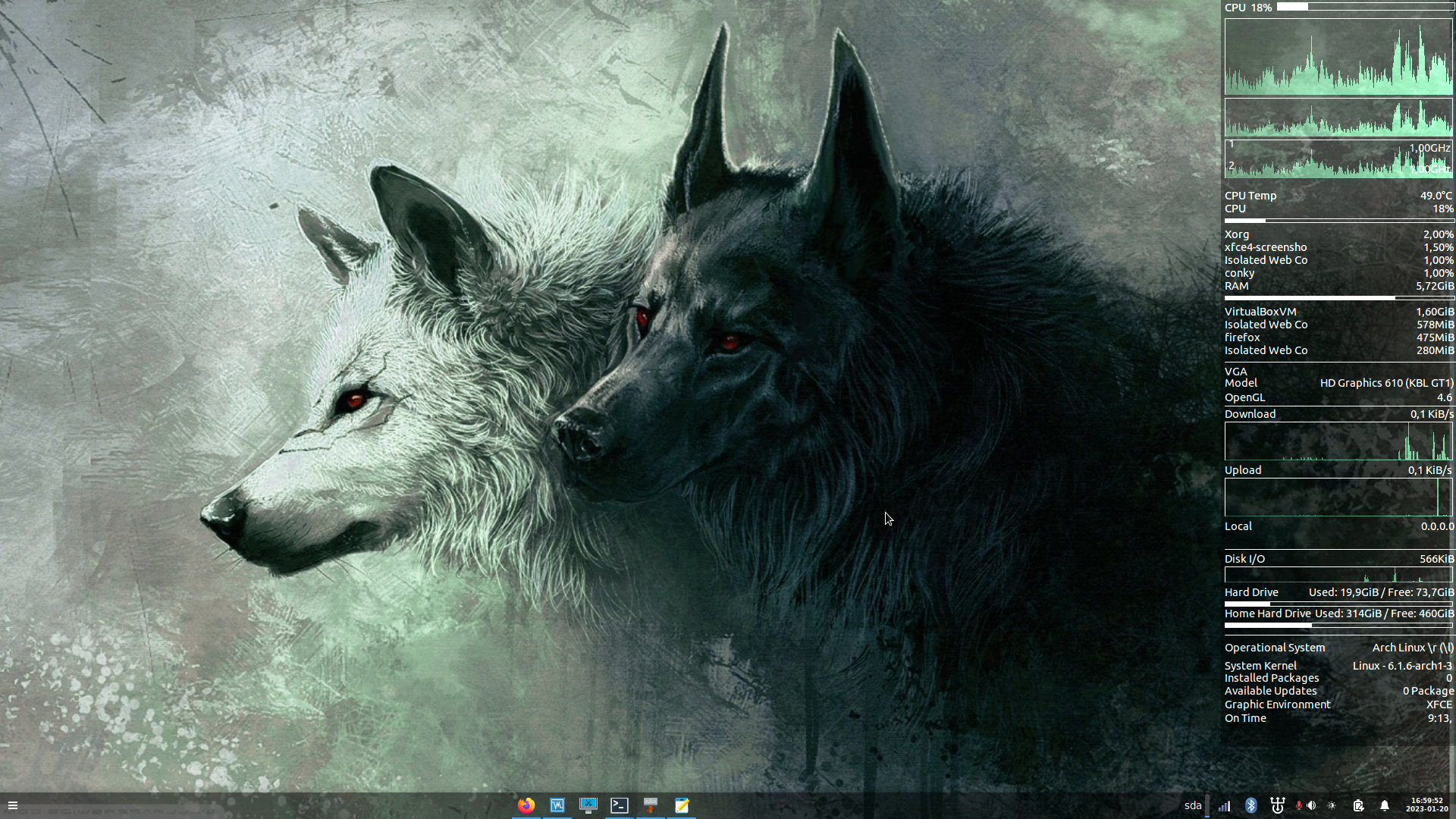The width and height of the screenshot is (1456, 819).
Task: Click the network signal strength icon
Action: [x=1224, y=805]
